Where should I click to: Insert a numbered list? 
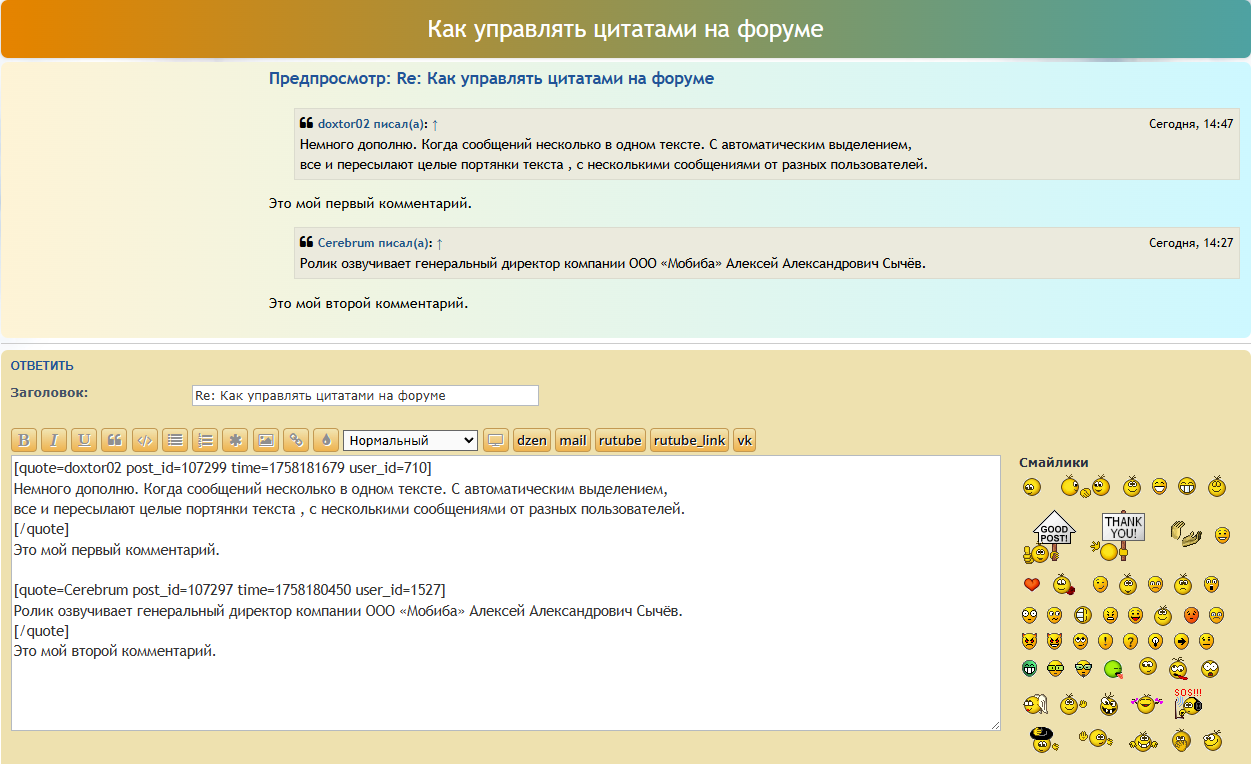click(205, 440)
